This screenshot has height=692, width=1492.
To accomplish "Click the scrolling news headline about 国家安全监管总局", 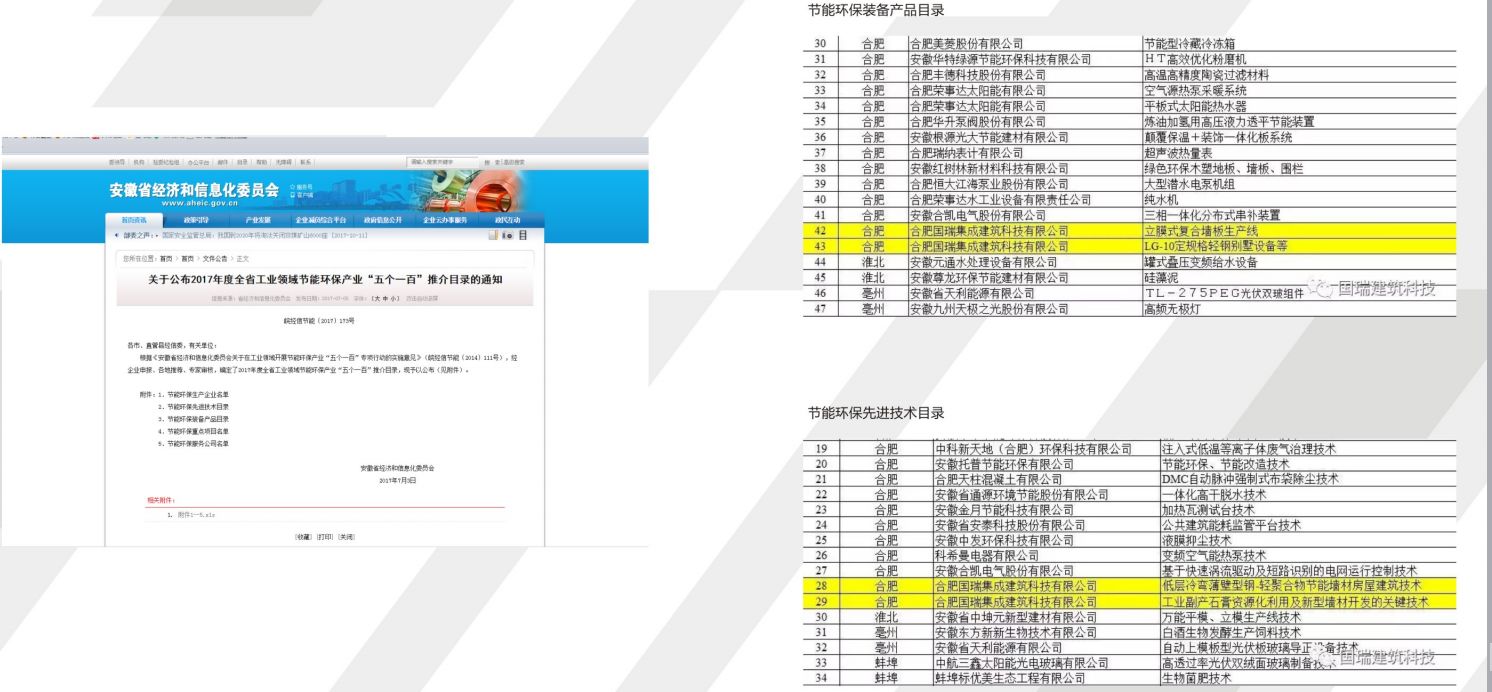I will click(x=264, y=235).
